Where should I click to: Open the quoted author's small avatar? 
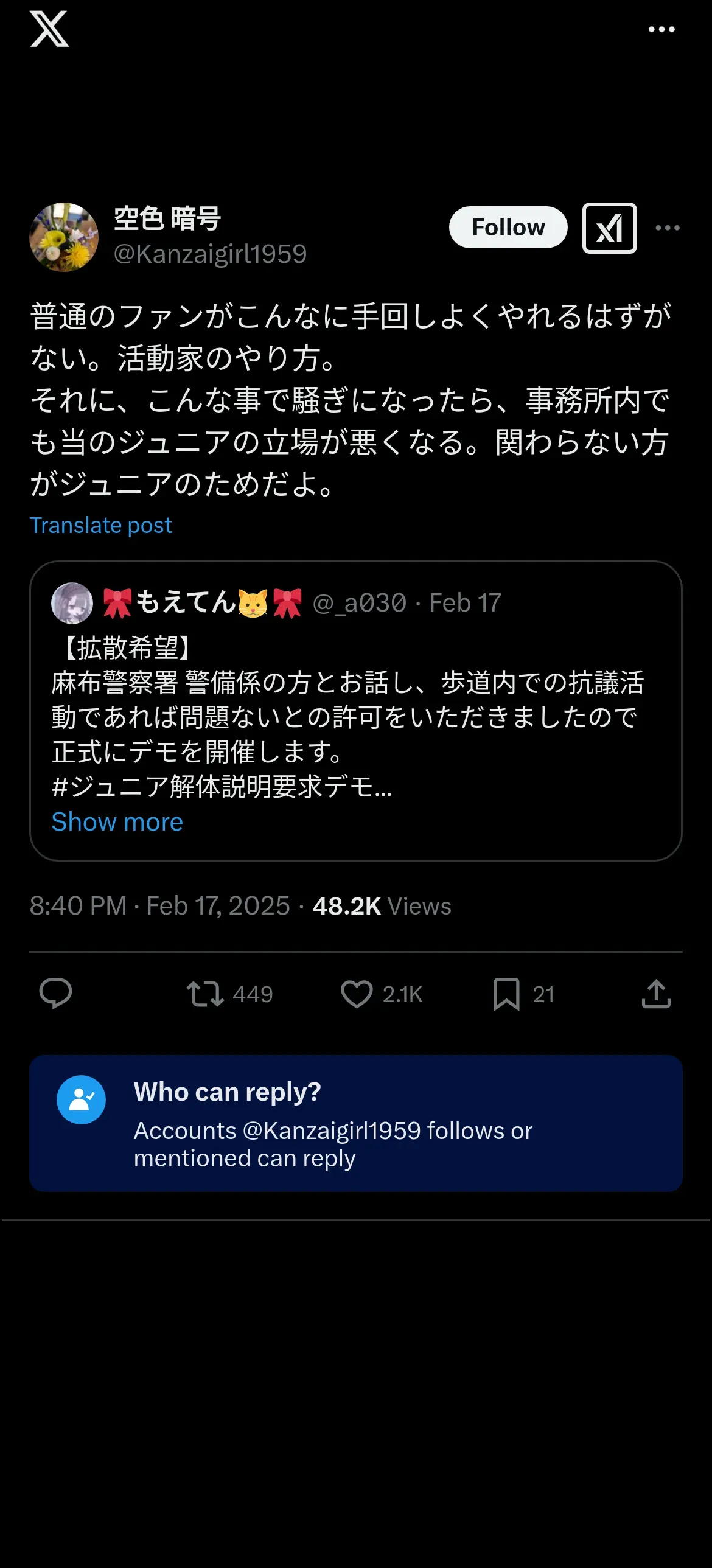coord(72,603)
